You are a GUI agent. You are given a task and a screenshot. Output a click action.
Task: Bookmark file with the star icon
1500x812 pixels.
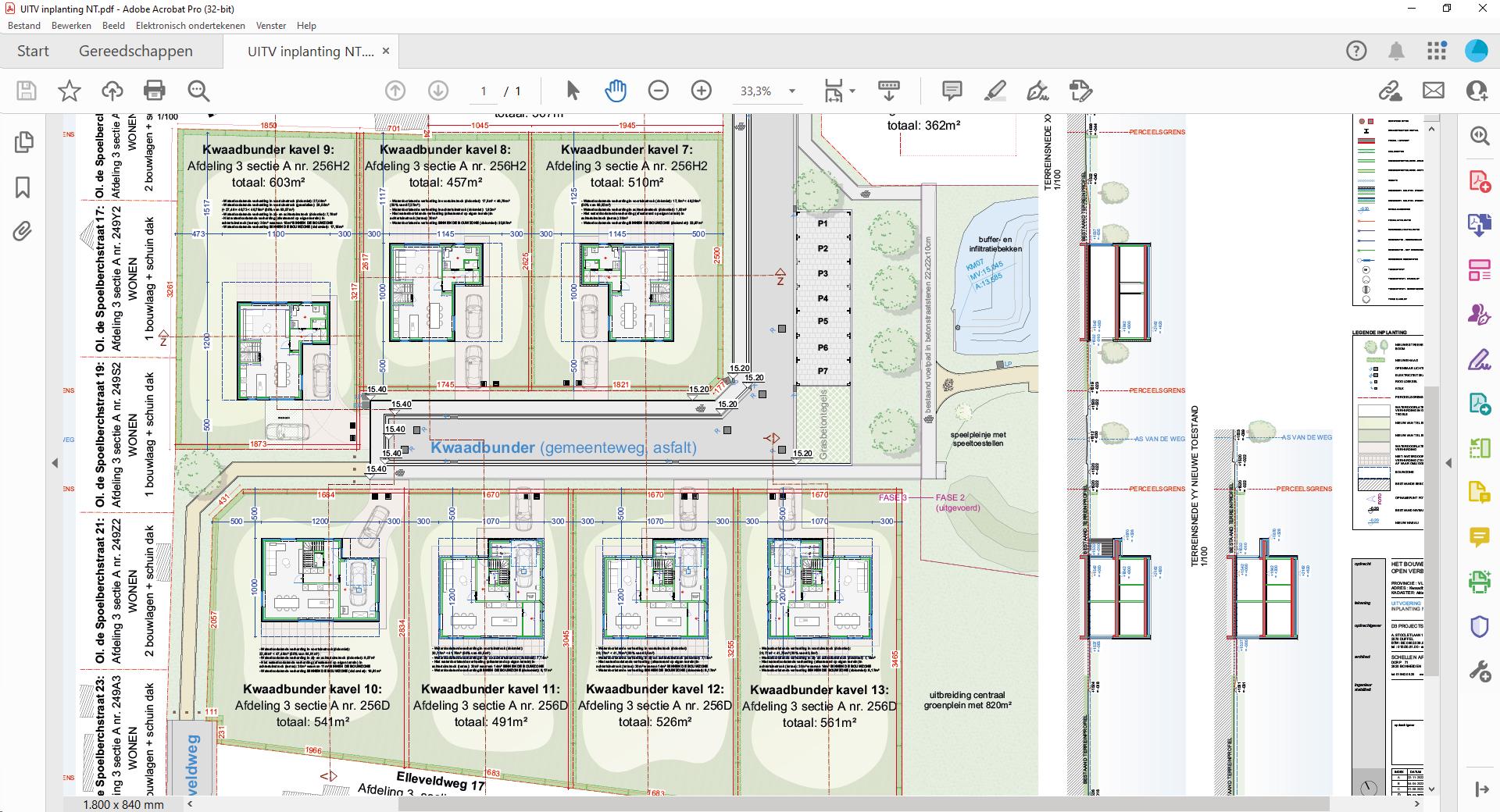coord(70,91)
